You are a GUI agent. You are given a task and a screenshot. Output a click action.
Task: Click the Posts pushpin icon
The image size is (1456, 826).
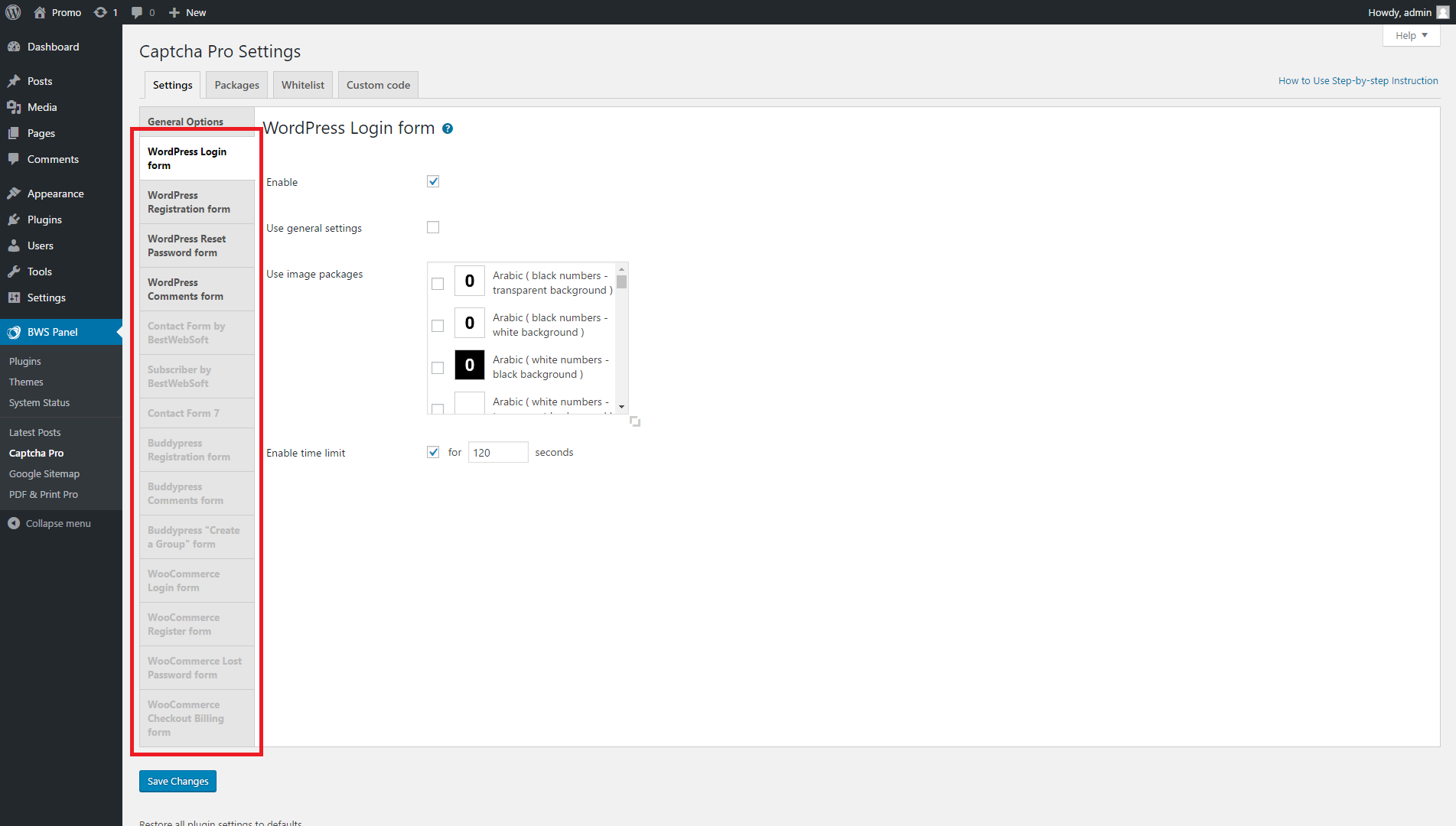pyautogui.click(x=14, y=81)
